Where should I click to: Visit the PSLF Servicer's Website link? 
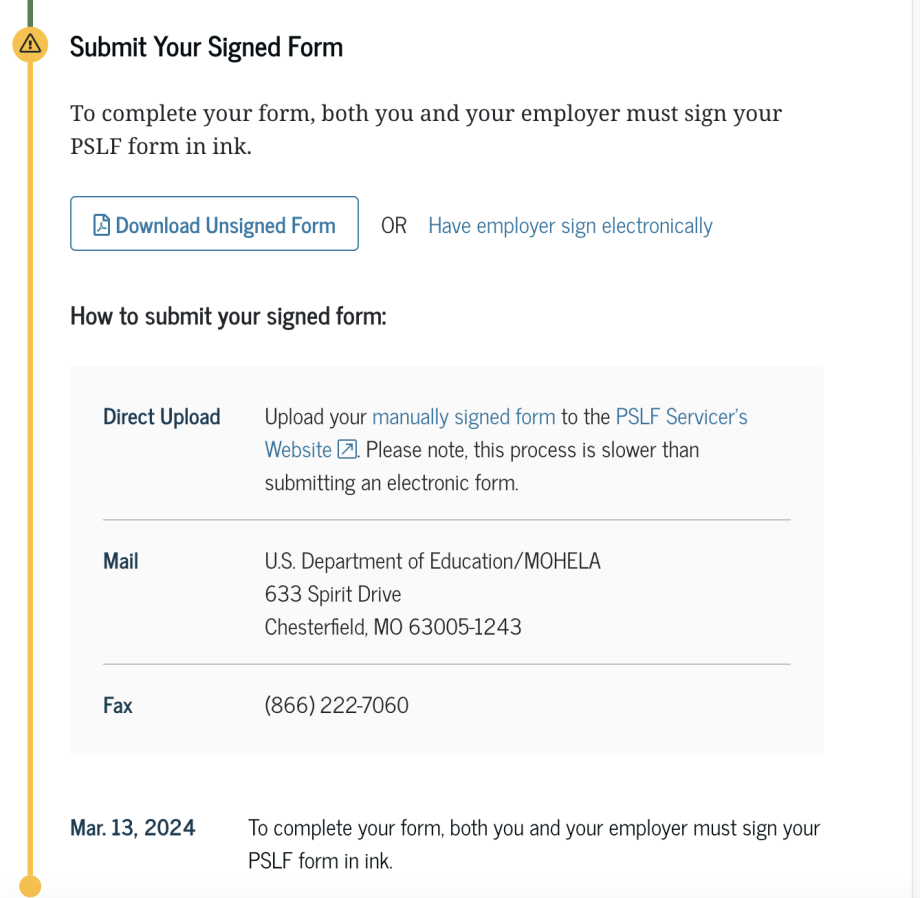point(681,417)
